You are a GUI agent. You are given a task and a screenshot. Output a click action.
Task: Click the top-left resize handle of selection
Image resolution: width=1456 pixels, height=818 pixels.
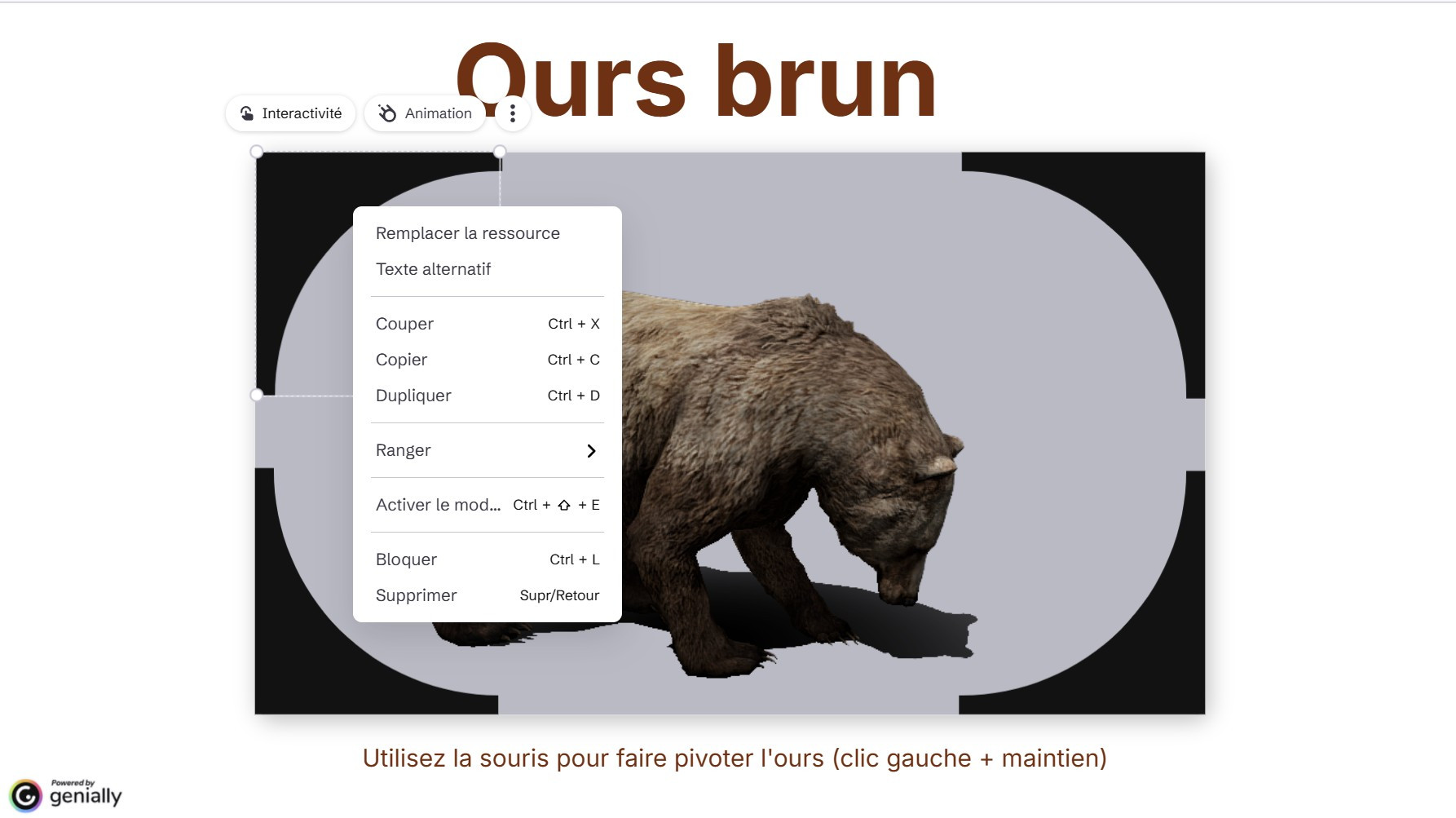click(257, 152)
